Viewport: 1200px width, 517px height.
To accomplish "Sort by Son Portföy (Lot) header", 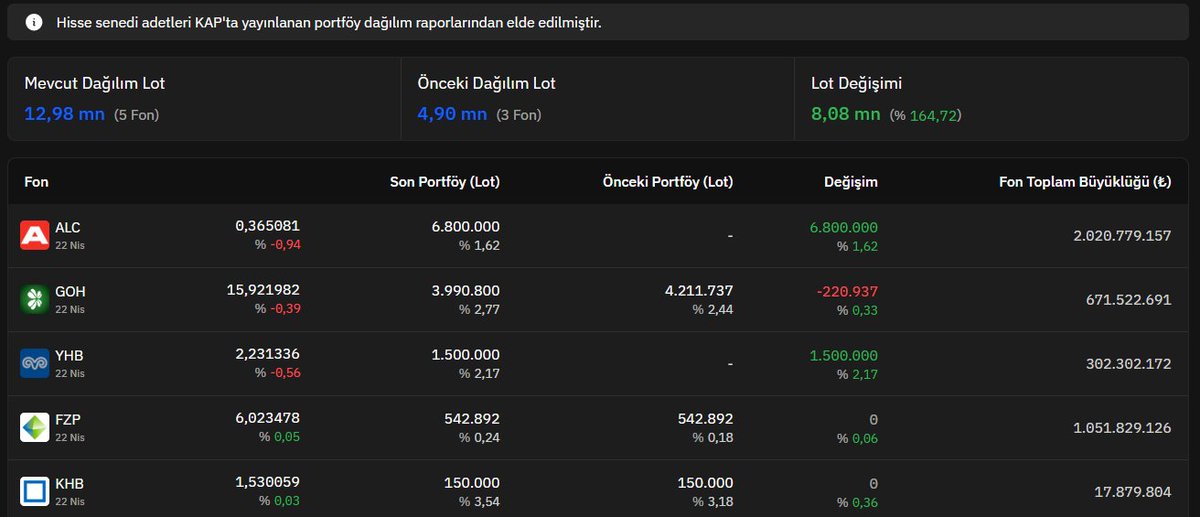I will tap(445, 182).
